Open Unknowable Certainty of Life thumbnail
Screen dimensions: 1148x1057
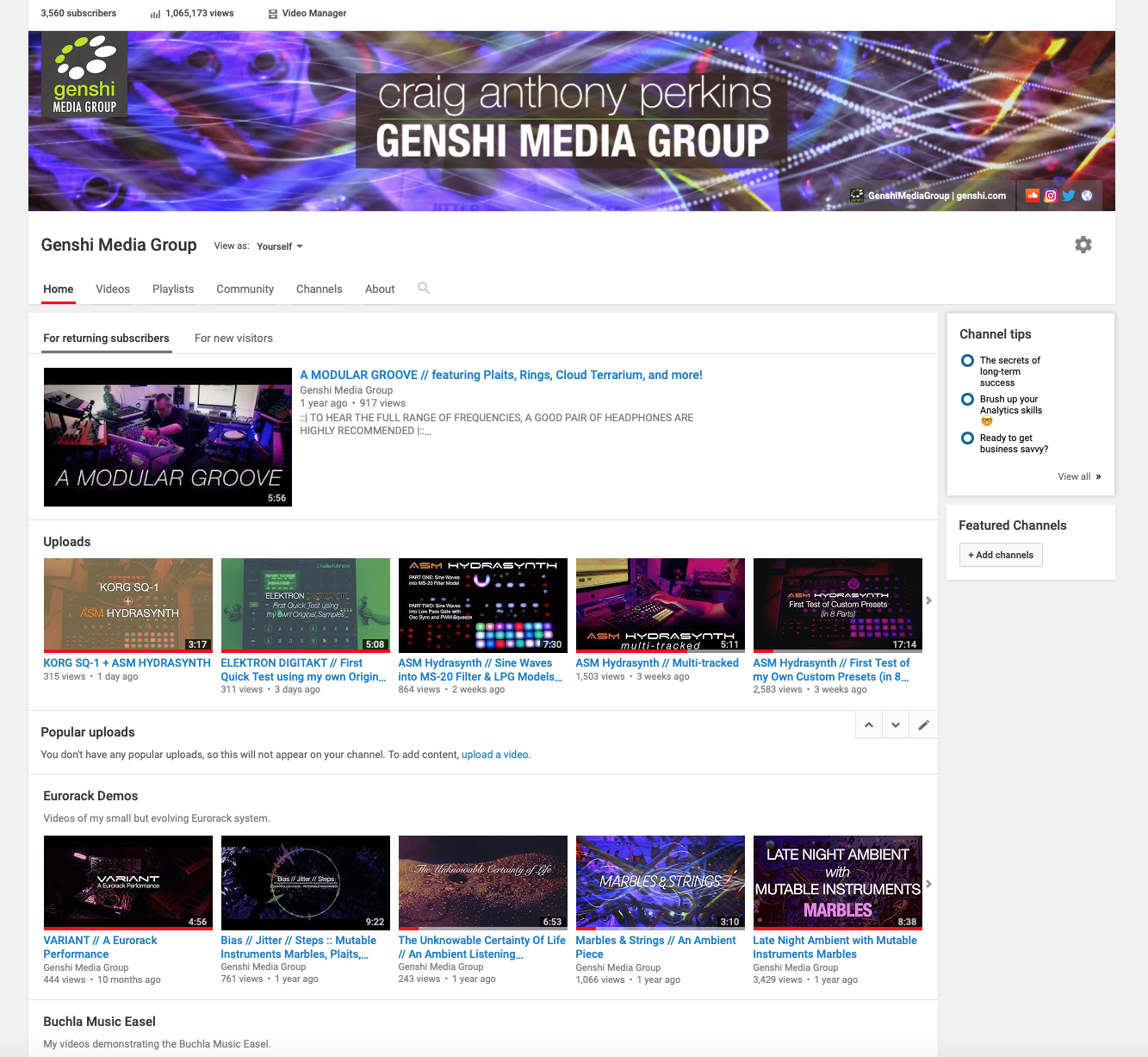tap(483, 882)
